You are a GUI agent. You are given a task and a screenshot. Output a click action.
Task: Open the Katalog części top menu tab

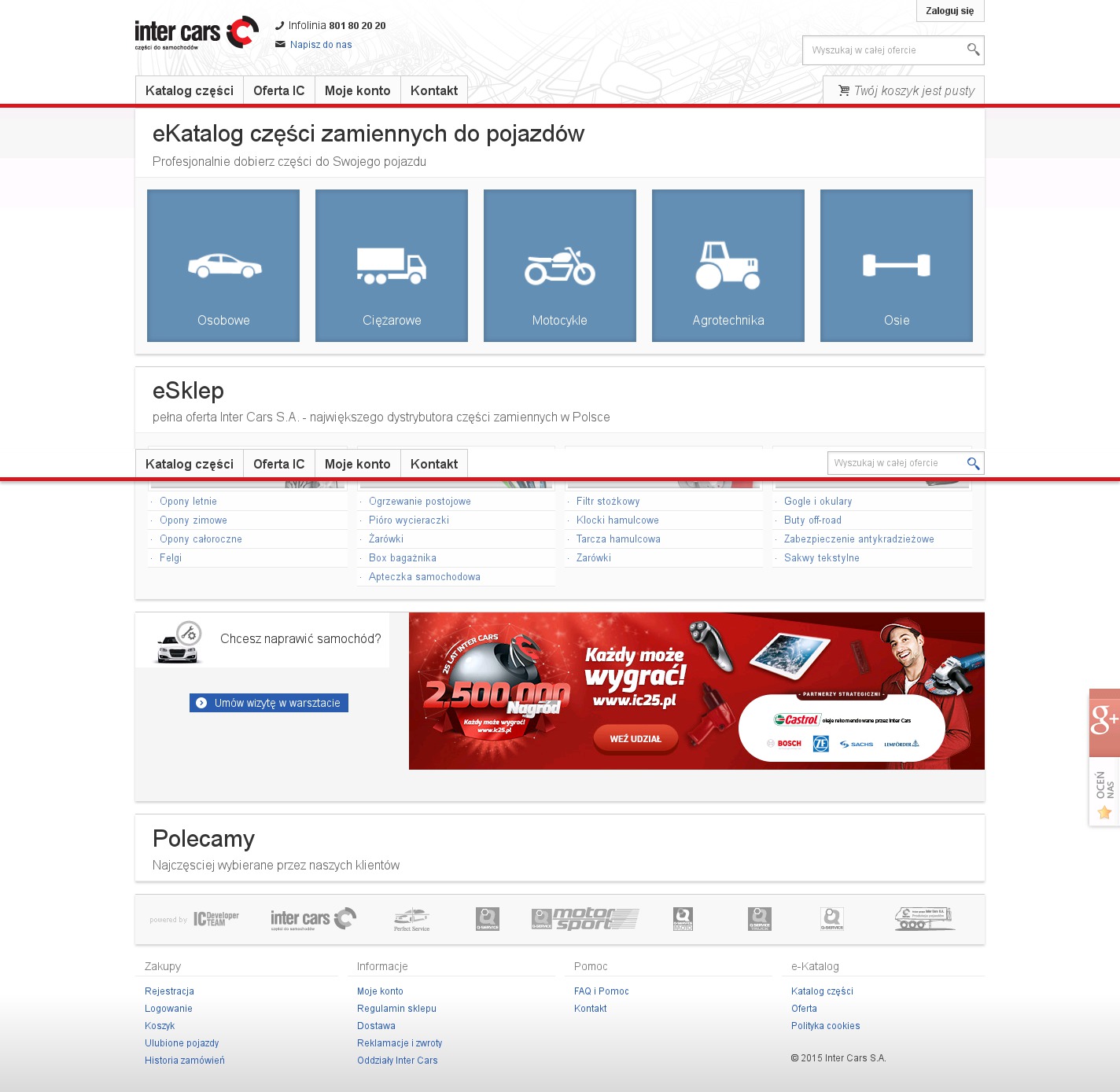190,90
